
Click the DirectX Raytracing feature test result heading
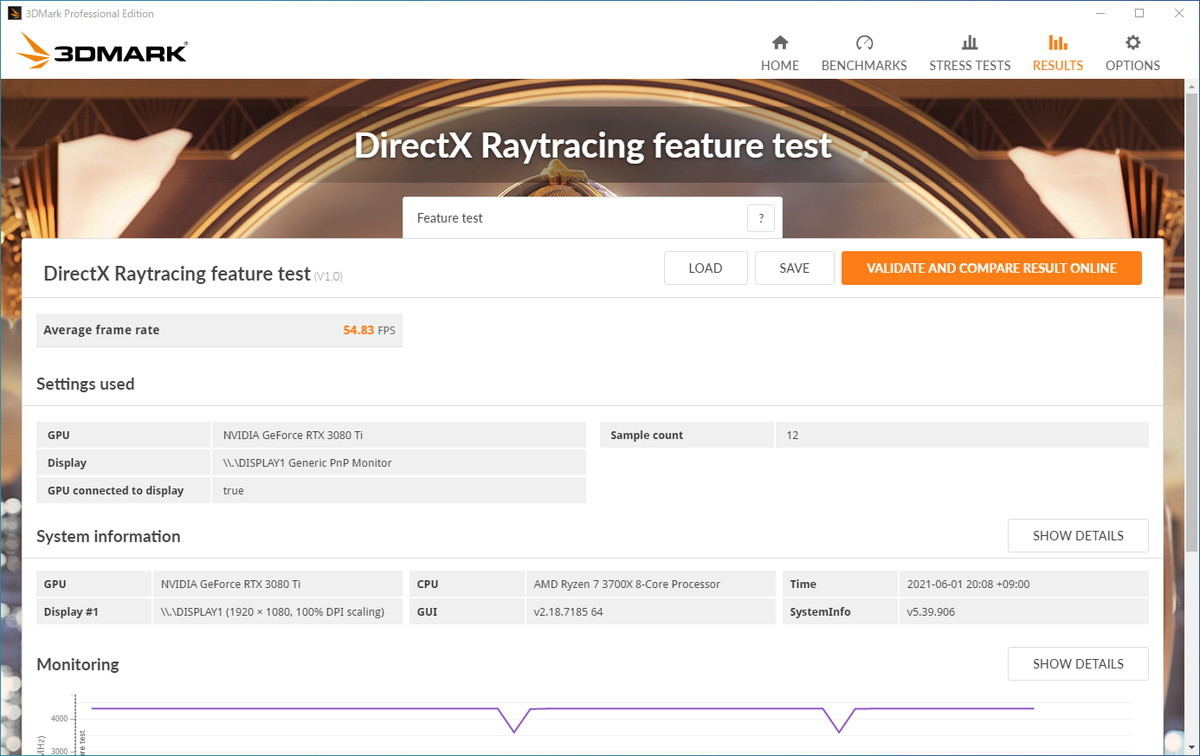tap(177, 274)
